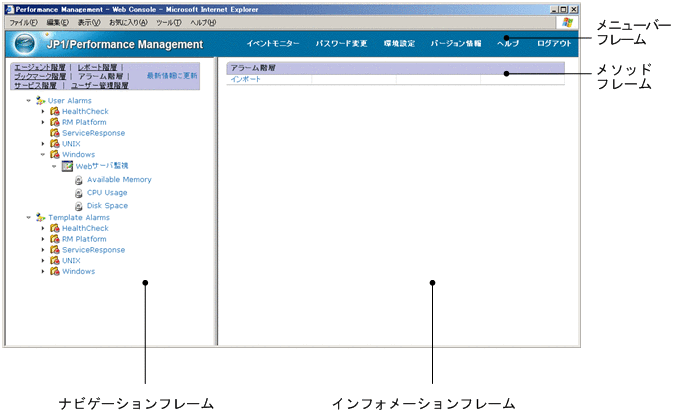The image size is (673, 416).
Task: Select Windows label under Template Alarms
Action: click(x=79, y=271)
